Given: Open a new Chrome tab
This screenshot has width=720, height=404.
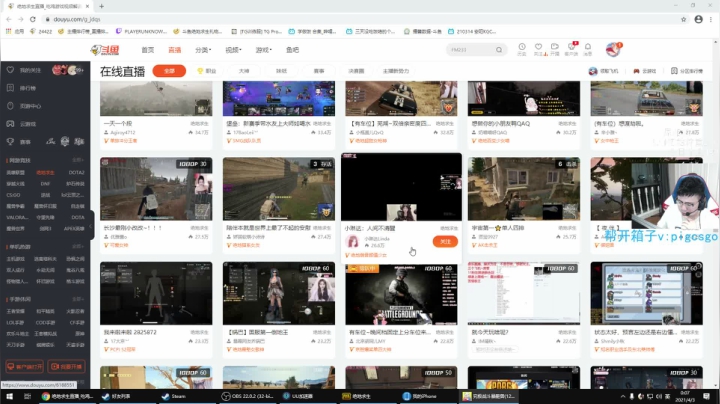Looking at the screenshot, I should 101,6.
